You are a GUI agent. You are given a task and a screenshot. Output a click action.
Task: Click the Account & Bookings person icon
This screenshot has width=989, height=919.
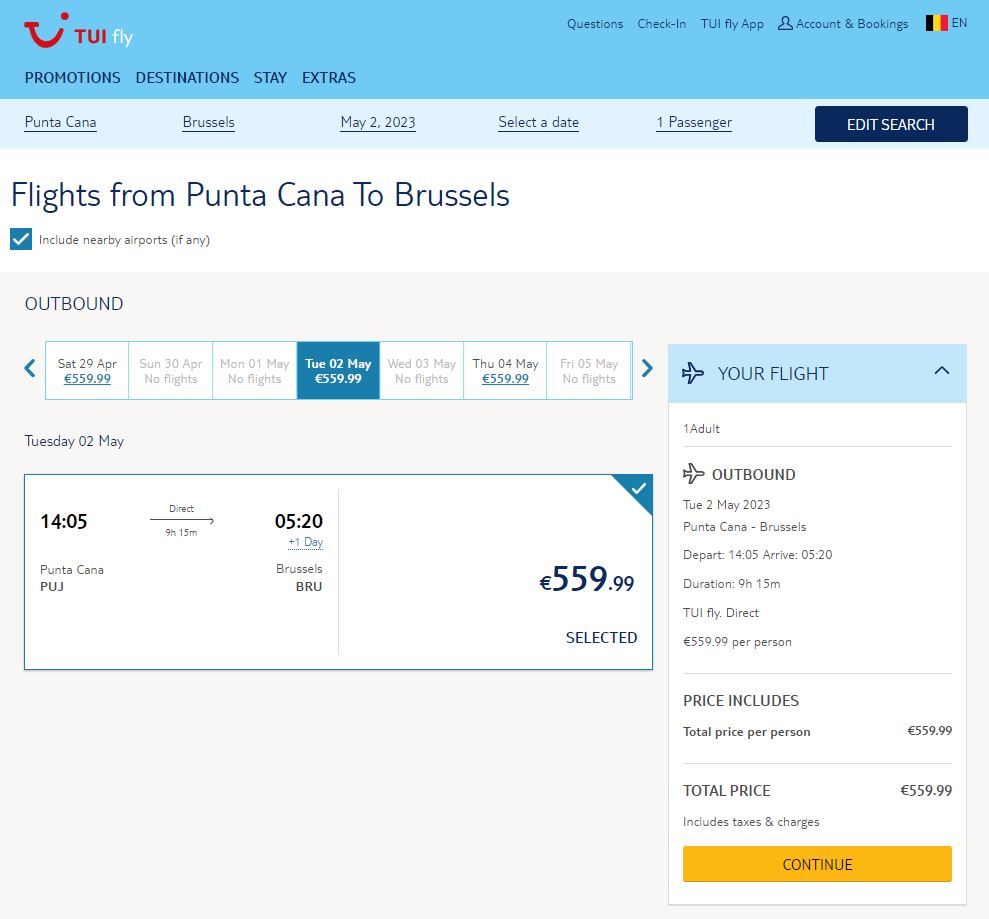(785, 23)
